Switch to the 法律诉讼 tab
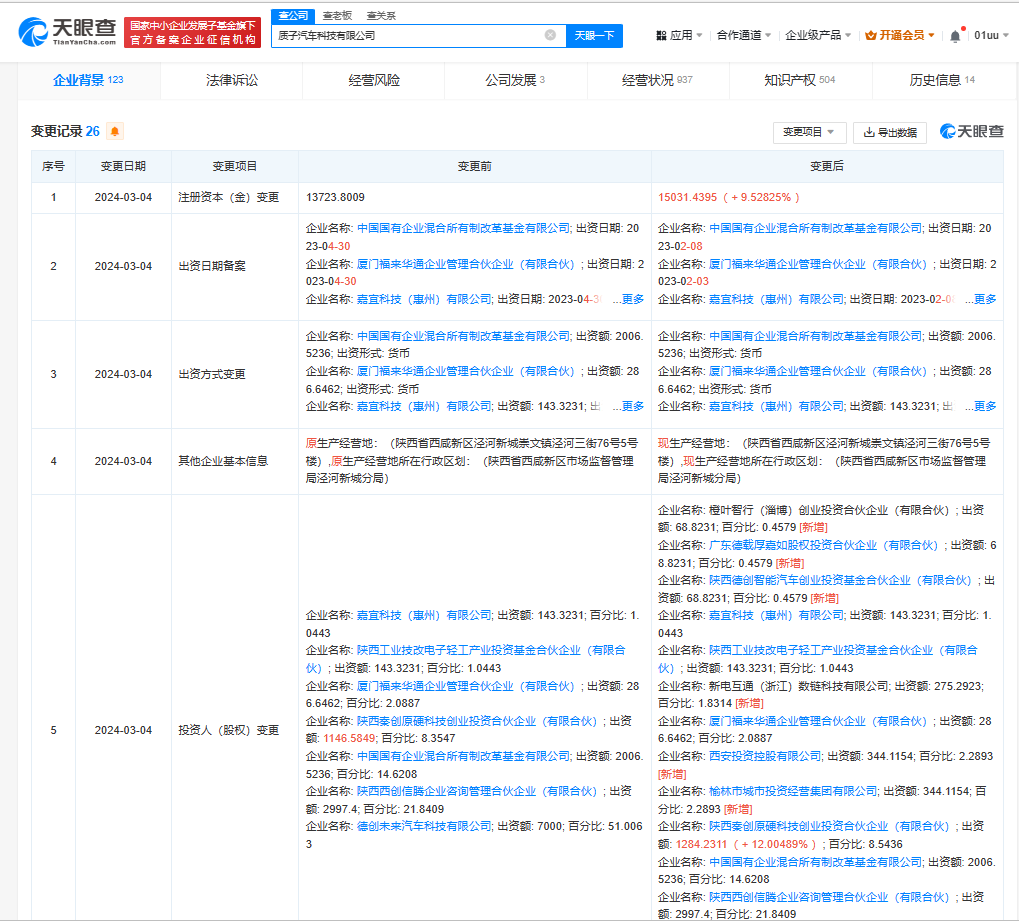The image size is (1019, 921). [x=231, y=80]
